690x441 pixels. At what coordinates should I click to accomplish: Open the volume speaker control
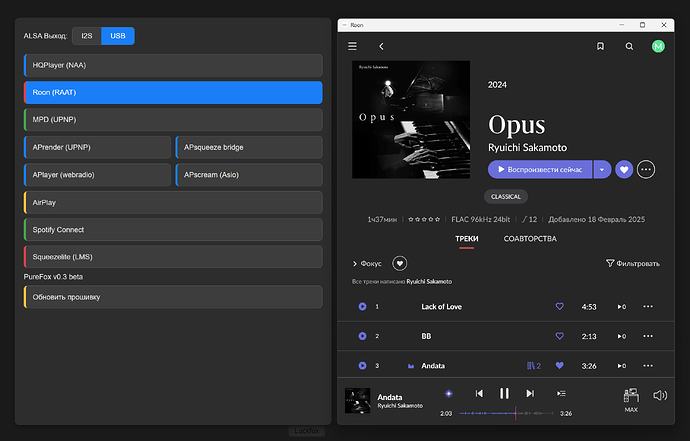point(660,395)
